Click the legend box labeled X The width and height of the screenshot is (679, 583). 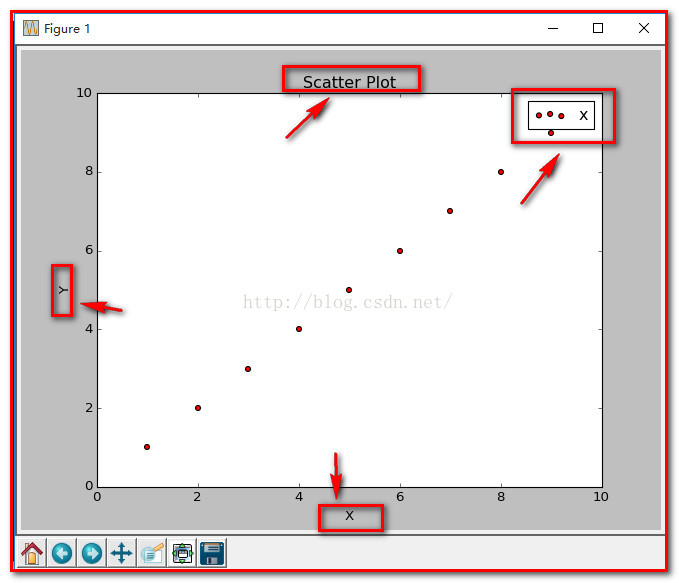561,116
